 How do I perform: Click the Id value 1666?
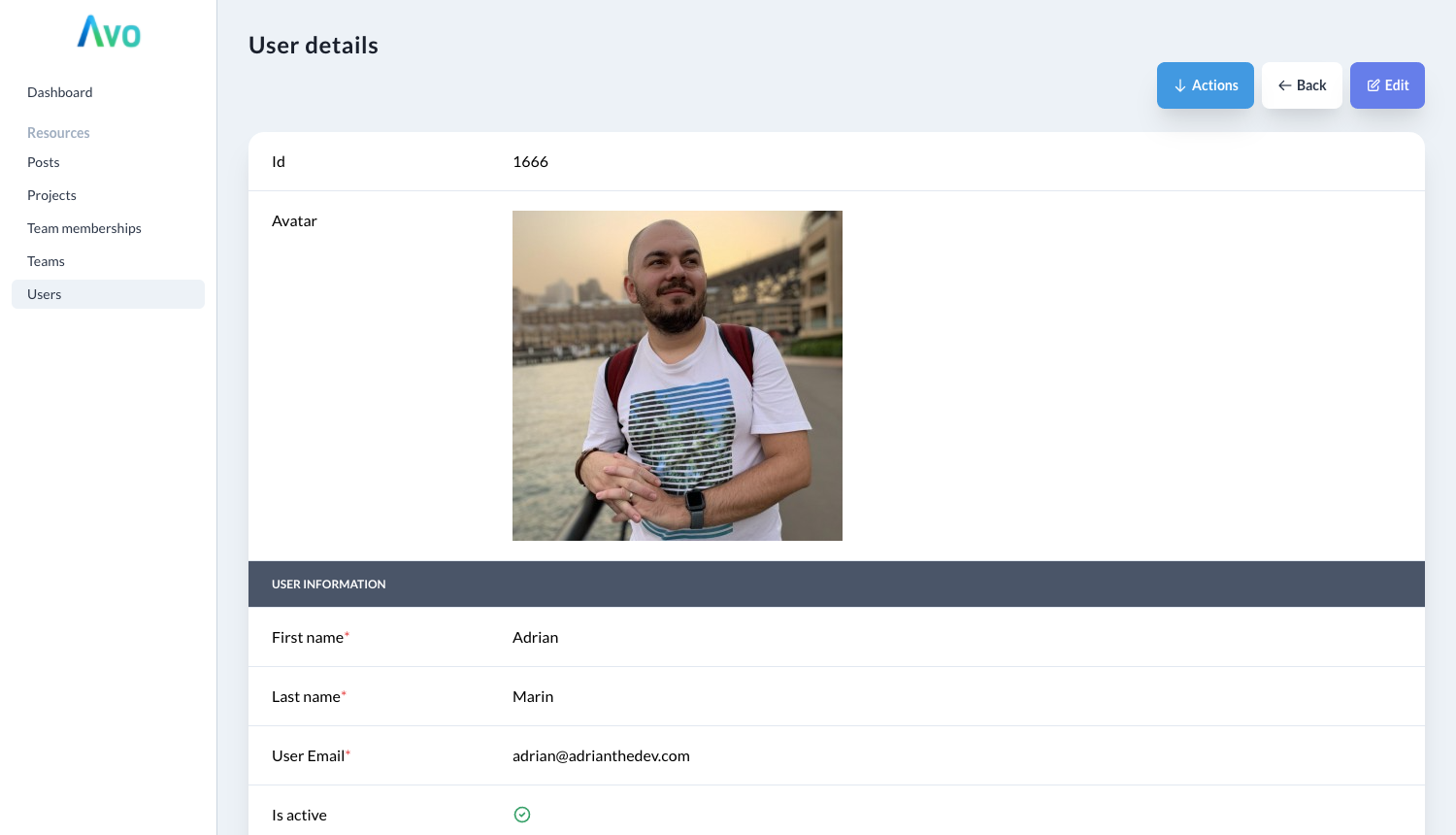(x=530, y=161)
